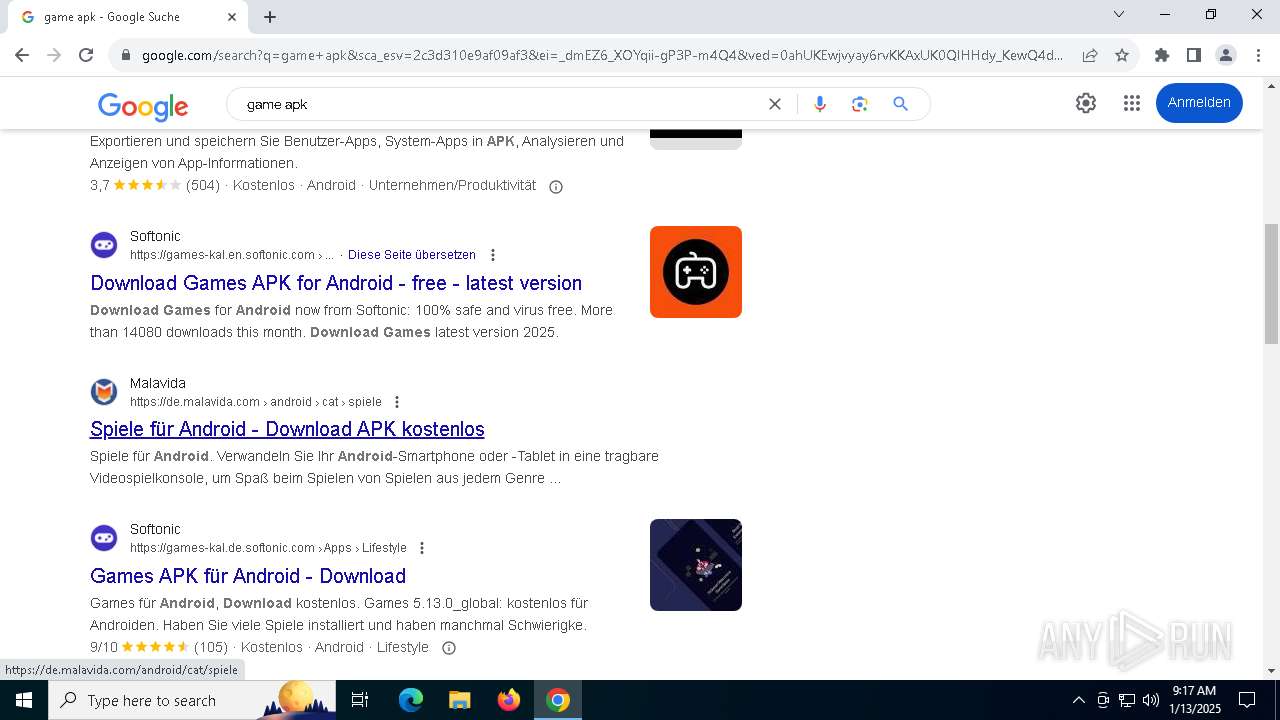Start voice search with the microphone
The height and width of the screenshot is (720, 1280).
tap(820, 104)
